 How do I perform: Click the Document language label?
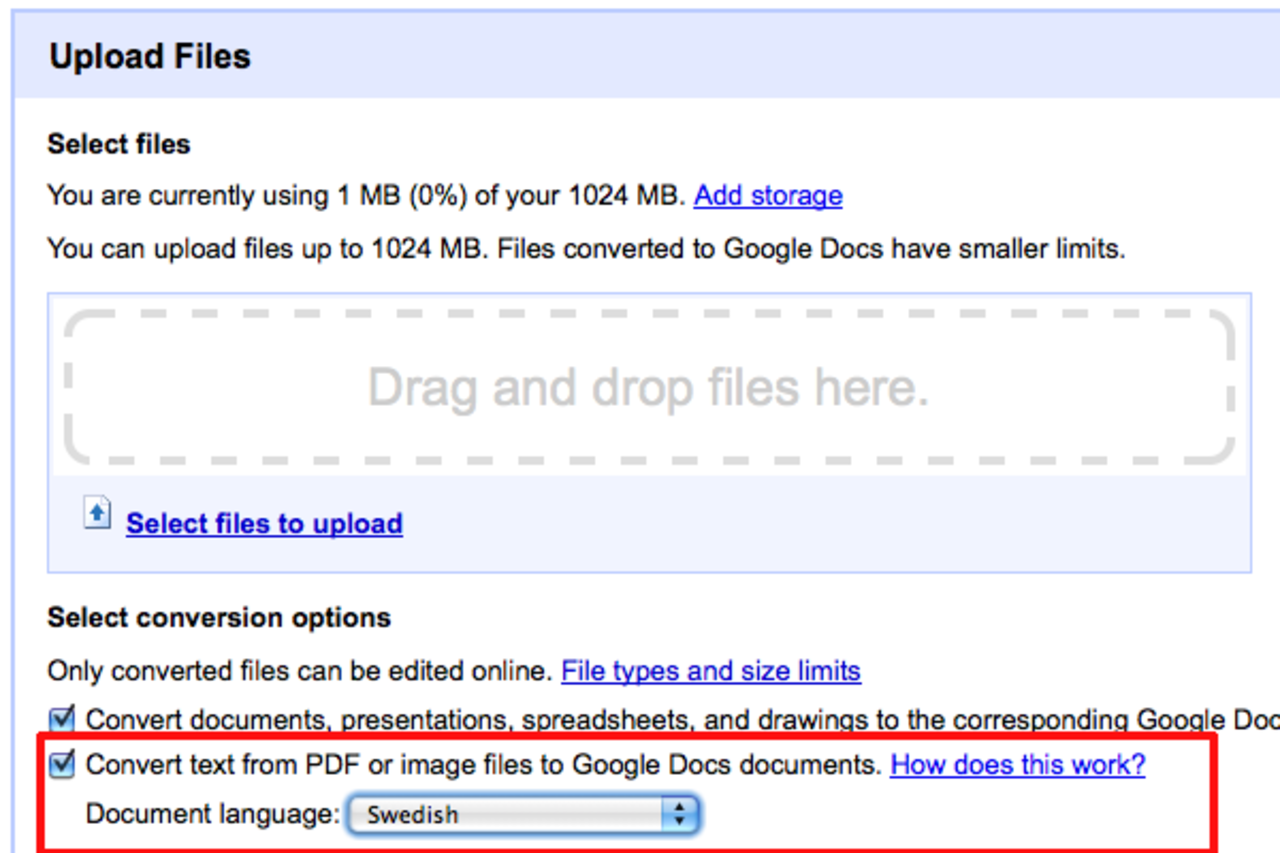click(x=213, y=814)
